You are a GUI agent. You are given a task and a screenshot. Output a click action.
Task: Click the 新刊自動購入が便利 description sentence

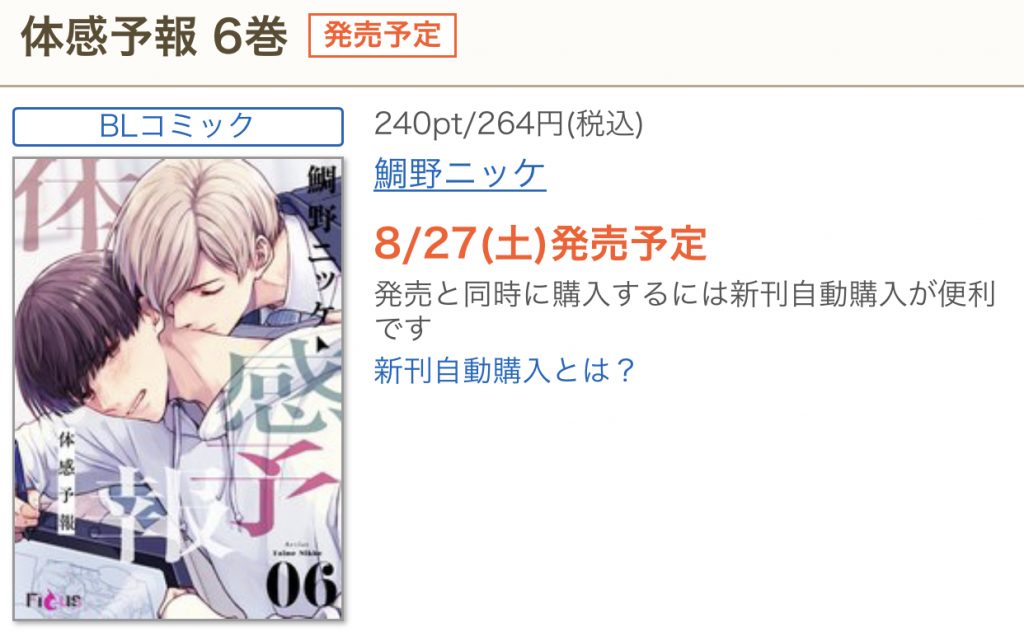[684, 310]
